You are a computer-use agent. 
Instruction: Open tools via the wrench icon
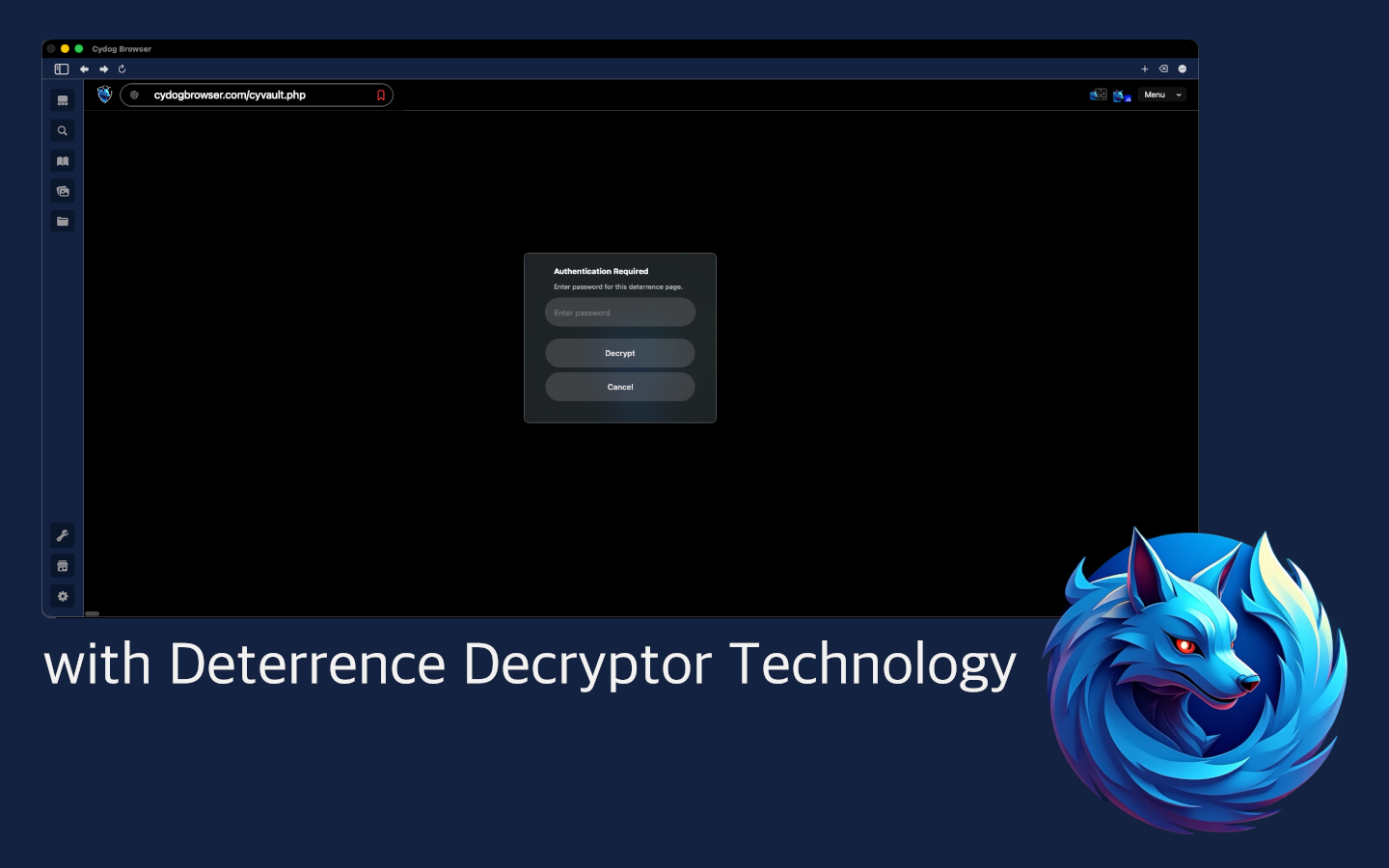tap(63, 535)
